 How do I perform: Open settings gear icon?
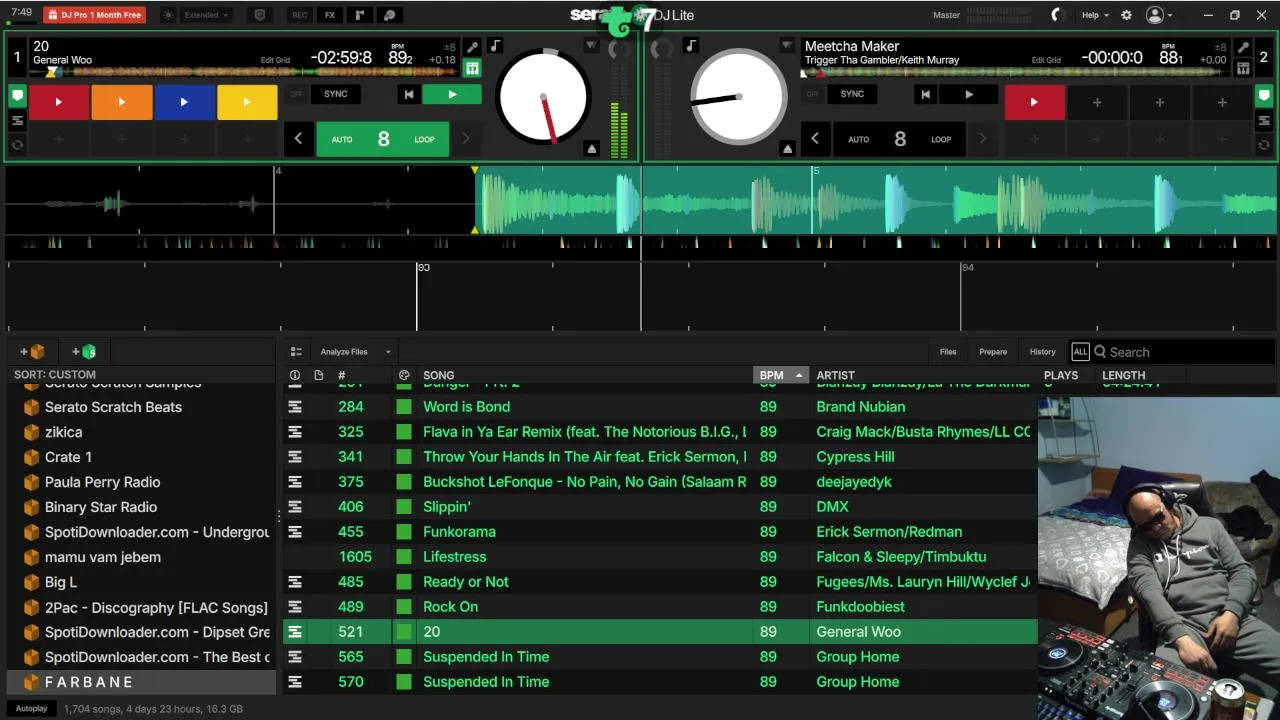1126,15
